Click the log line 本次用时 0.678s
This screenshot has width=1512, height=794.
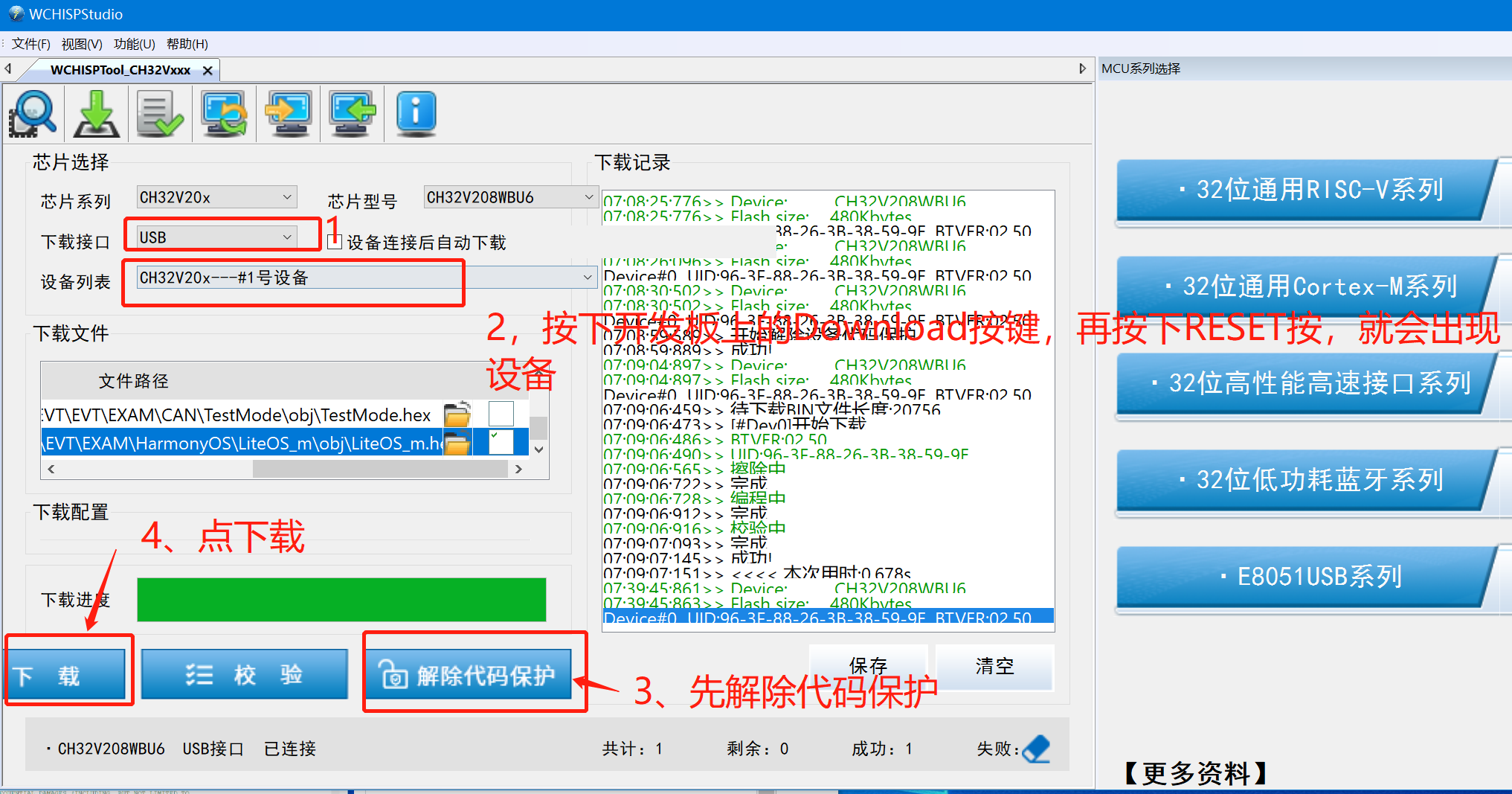pos(757,573)
